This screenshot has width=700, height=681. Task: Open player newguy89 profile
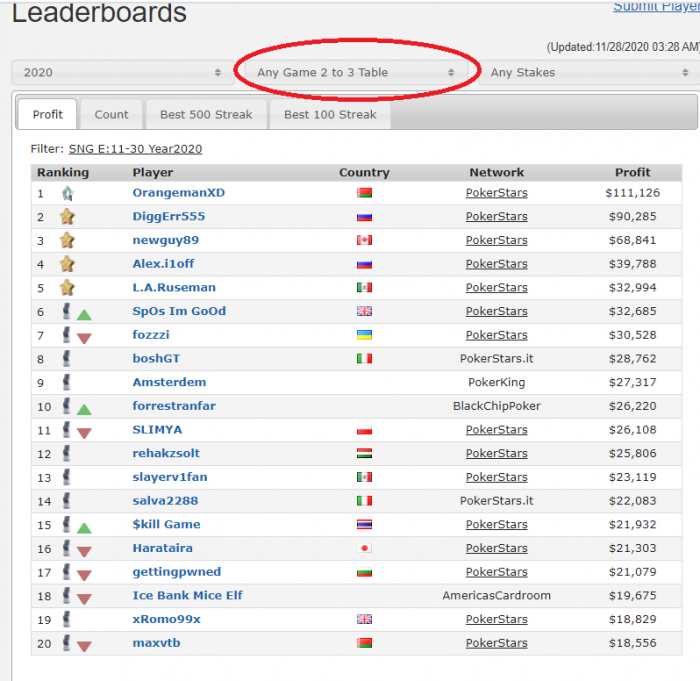(166, 240)
